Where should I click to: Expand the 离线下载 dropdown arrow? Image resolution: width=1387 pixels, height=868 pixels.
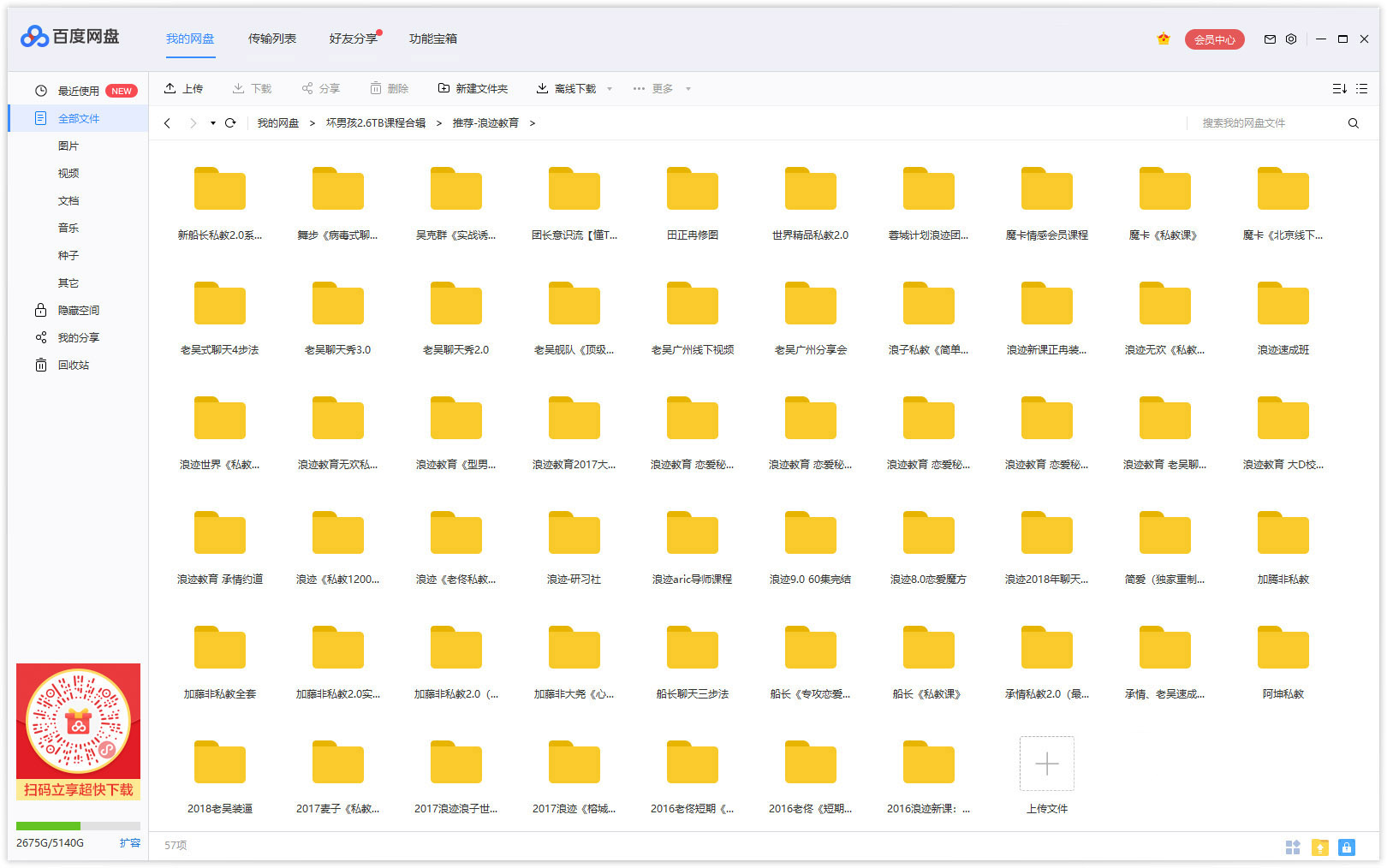(x=610, y=89)
